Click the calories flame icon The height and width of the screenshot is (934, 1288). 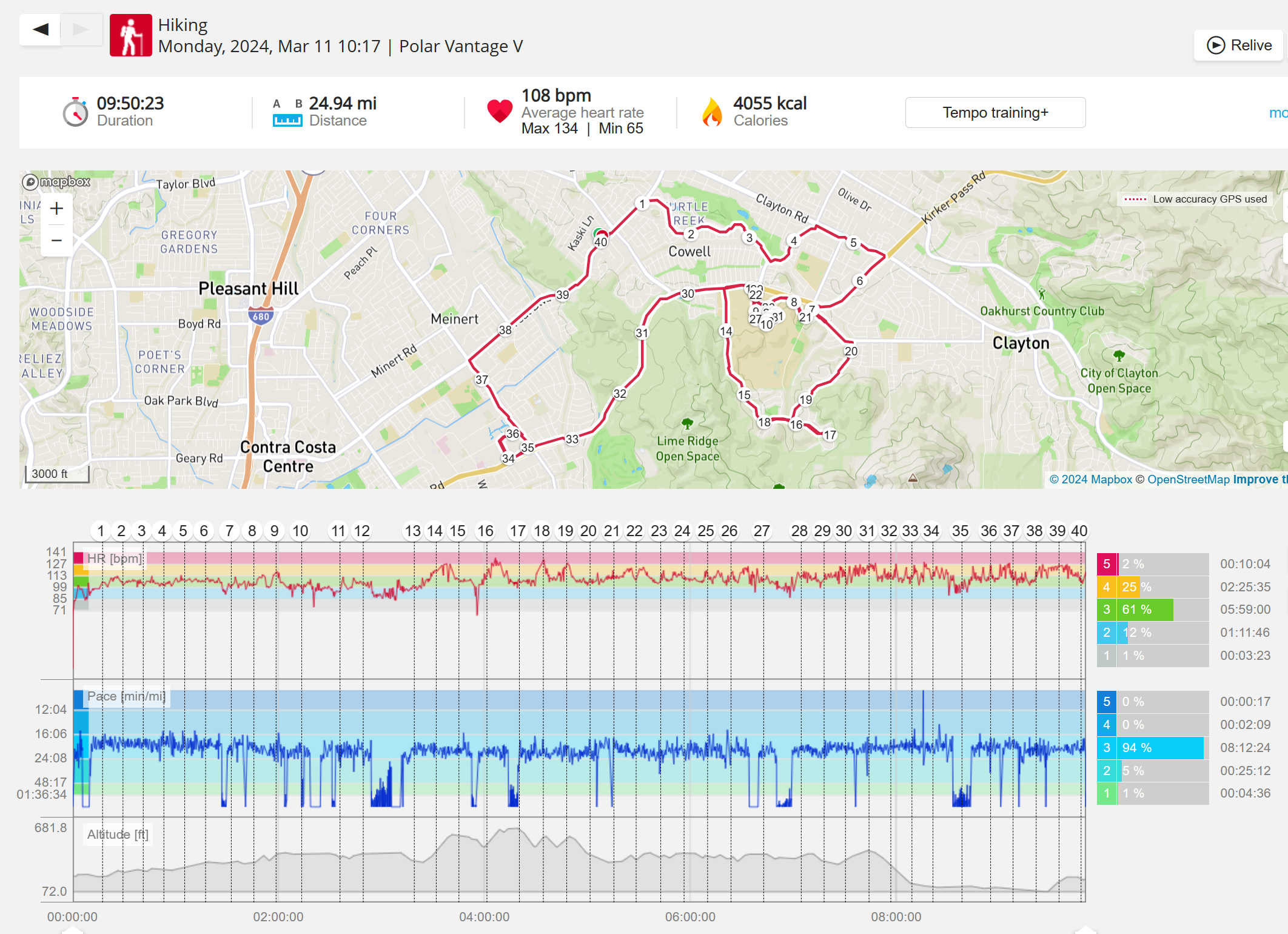[x=712, y=112]
